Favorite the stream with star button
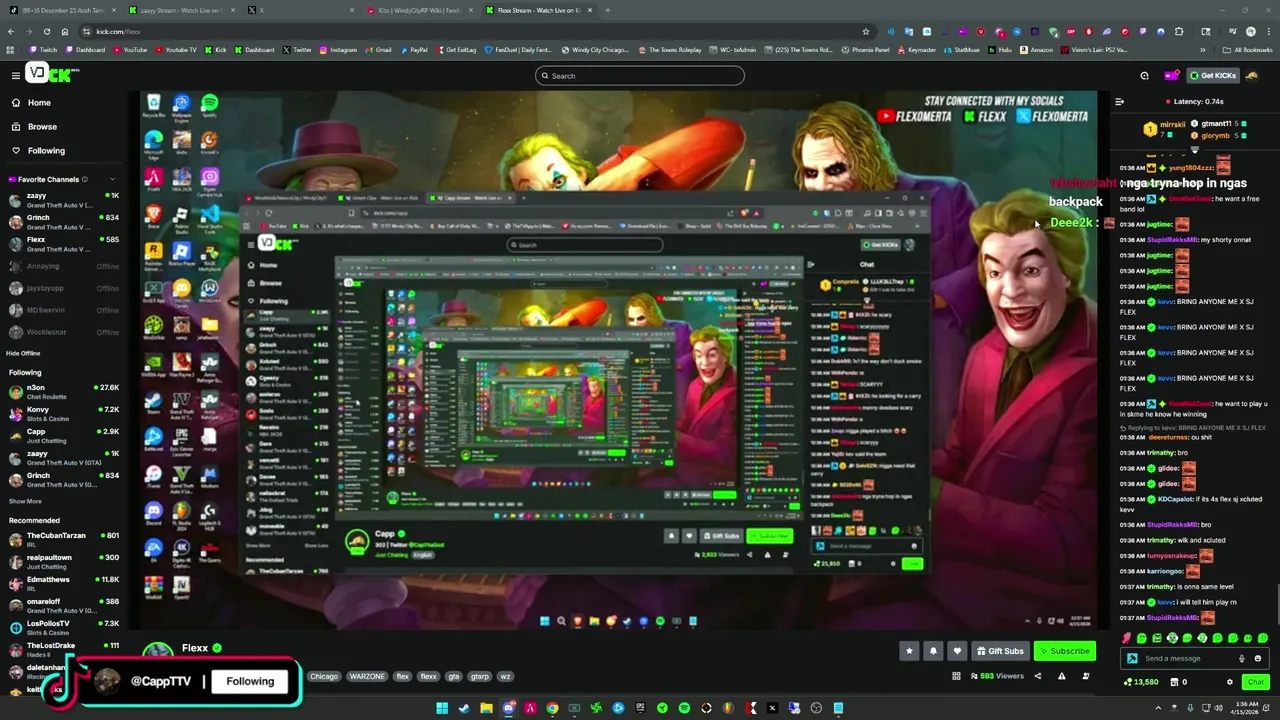 [909, 651]
